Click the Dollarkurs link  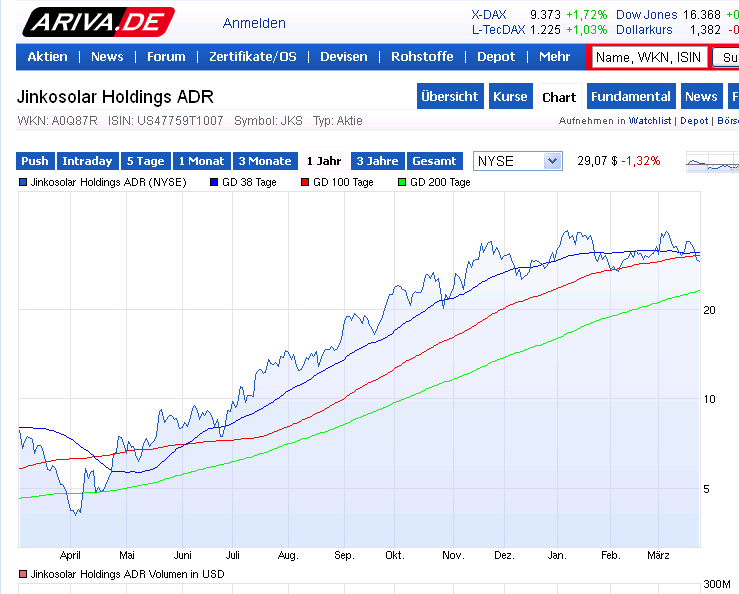point(644,30)
